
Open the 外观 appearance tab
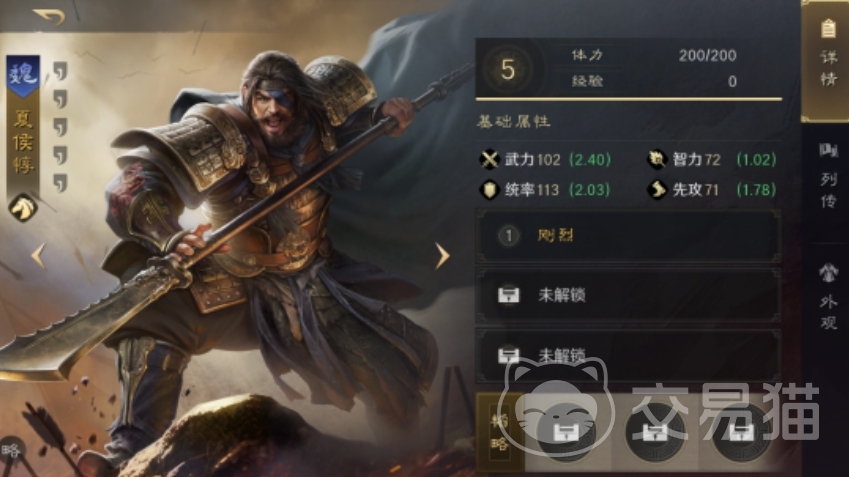click(827, 297)
